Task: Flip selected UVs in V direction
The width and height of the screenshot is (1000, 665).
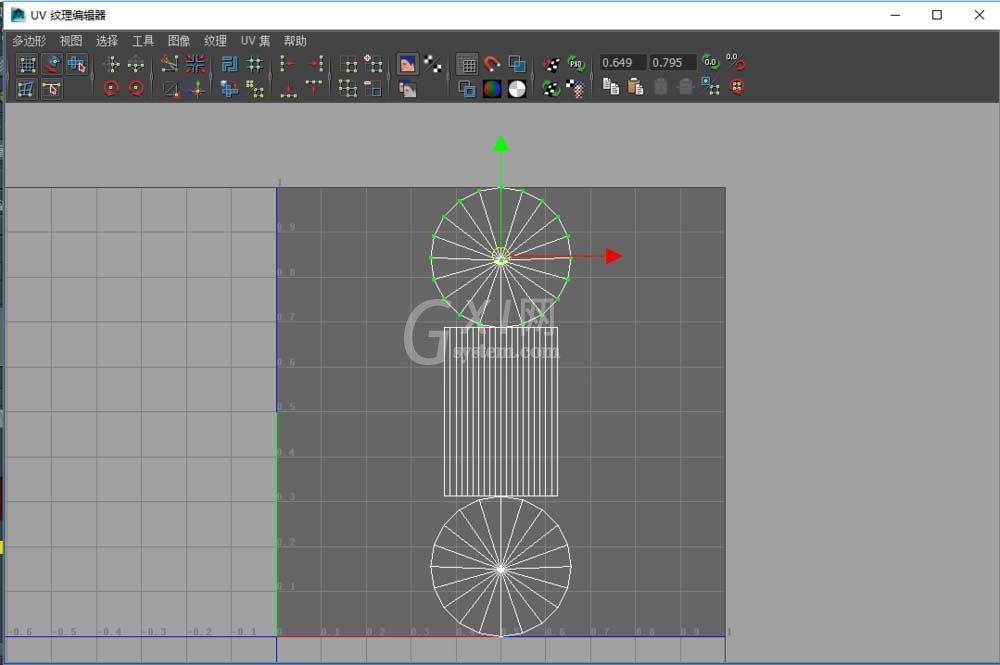Action: (x=136, y=64)
